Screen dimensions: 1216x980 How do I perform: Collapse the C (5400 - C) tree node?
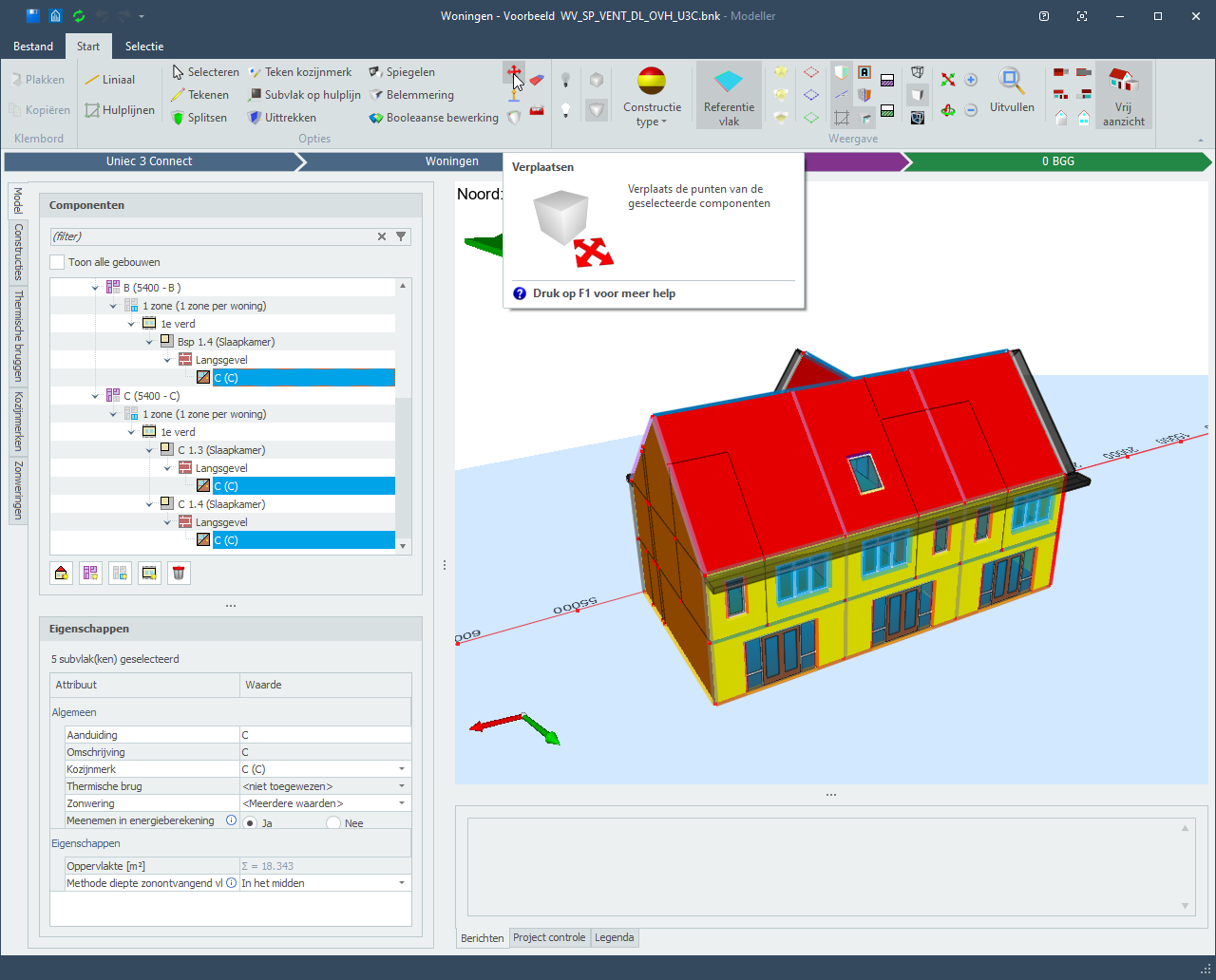point(95,396)
